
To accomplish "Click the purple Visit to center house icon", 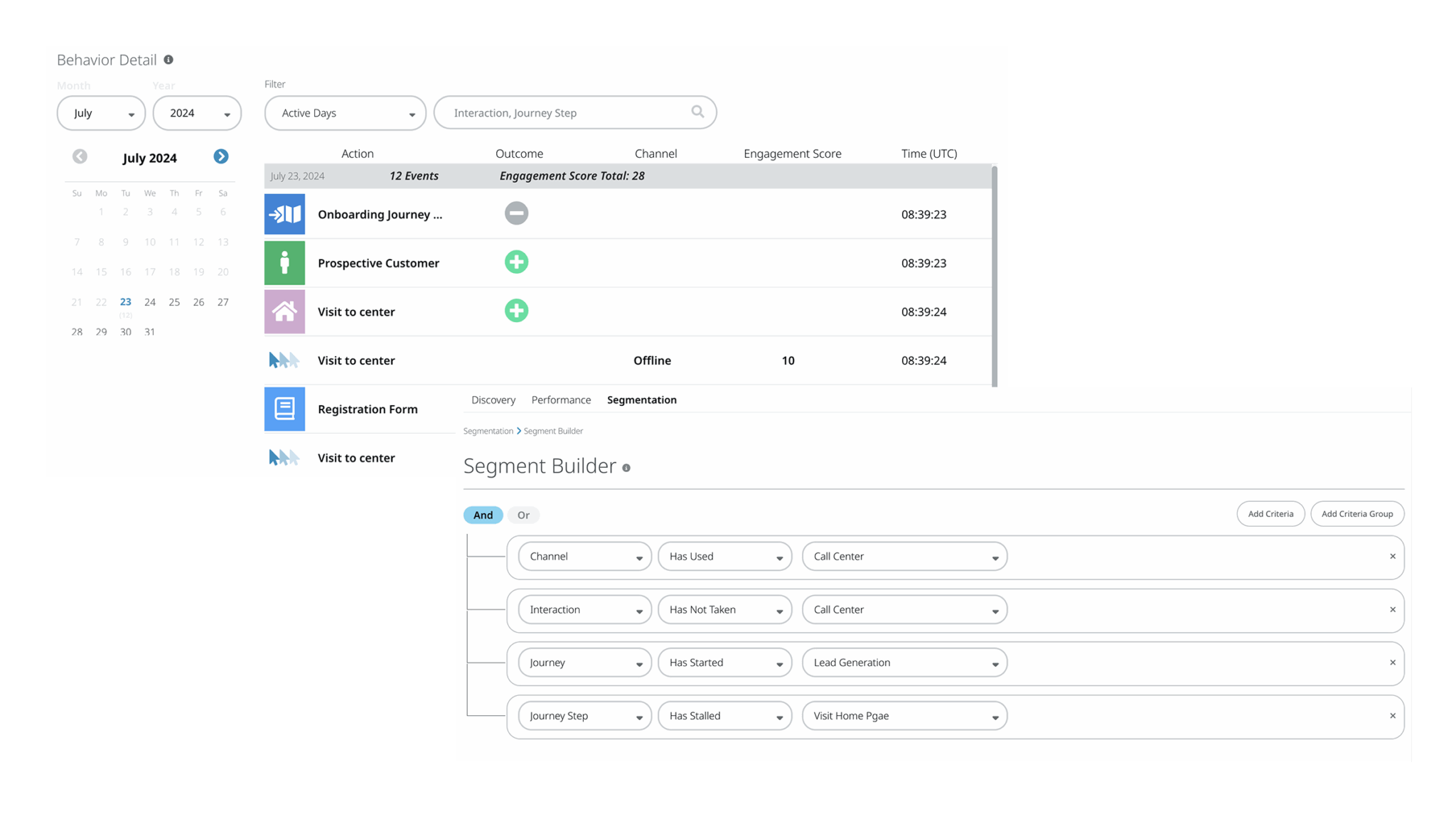I will click(284, 311).
